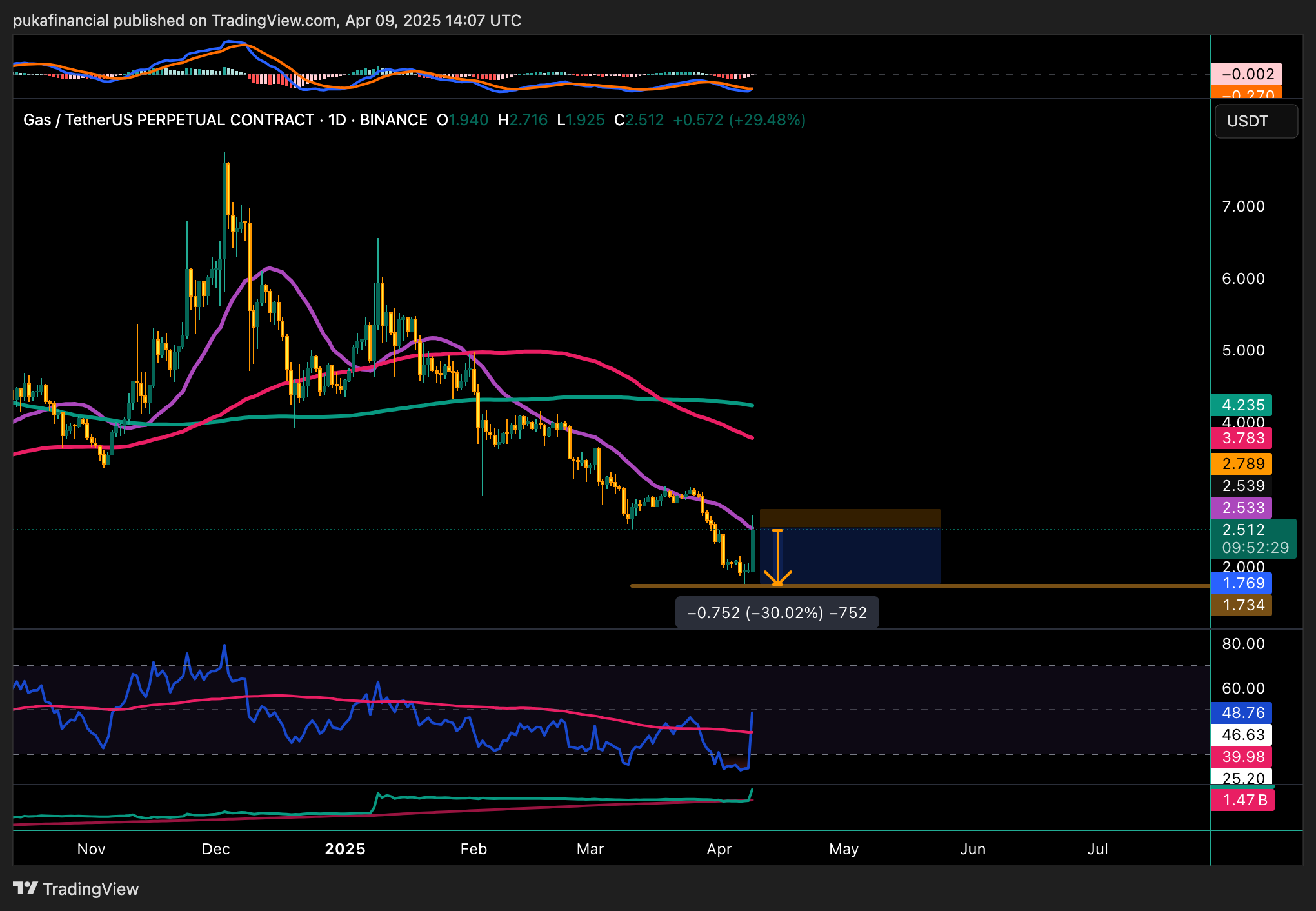Click the 2025 year label on time axis
1316x911 pixels.
pos(345,849)
